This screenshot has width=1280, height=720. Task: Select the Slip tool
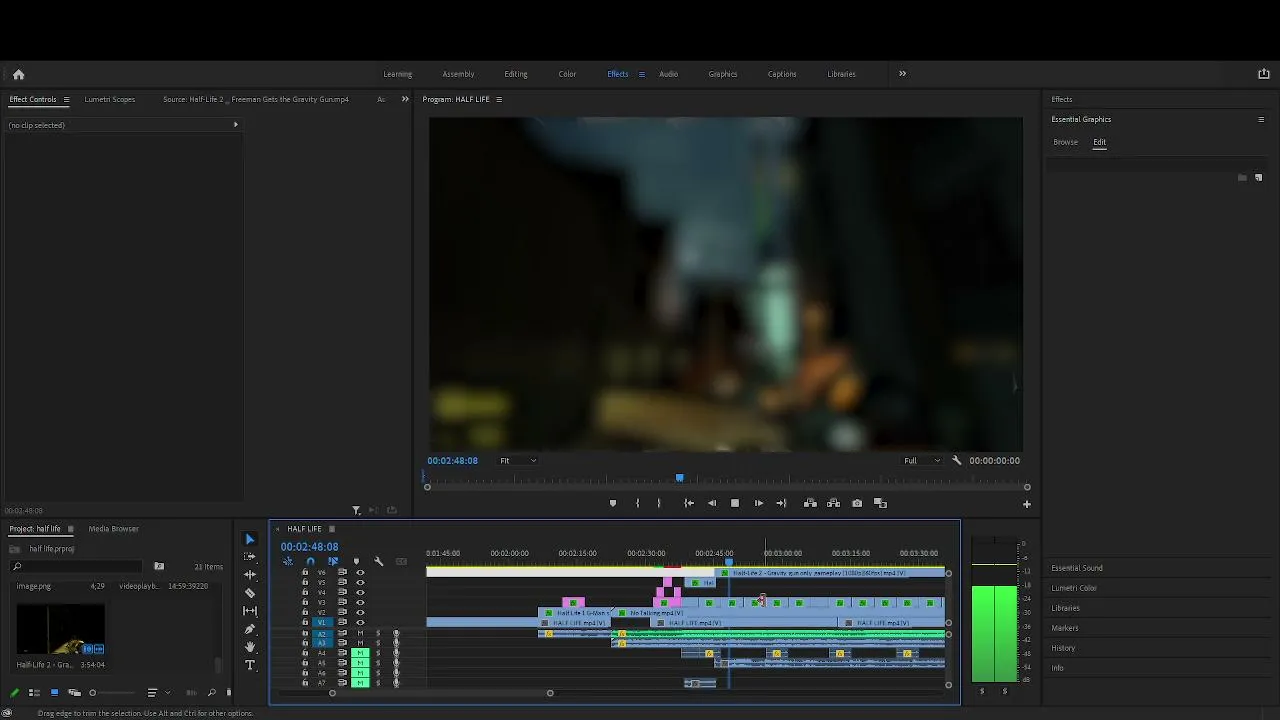250,611
